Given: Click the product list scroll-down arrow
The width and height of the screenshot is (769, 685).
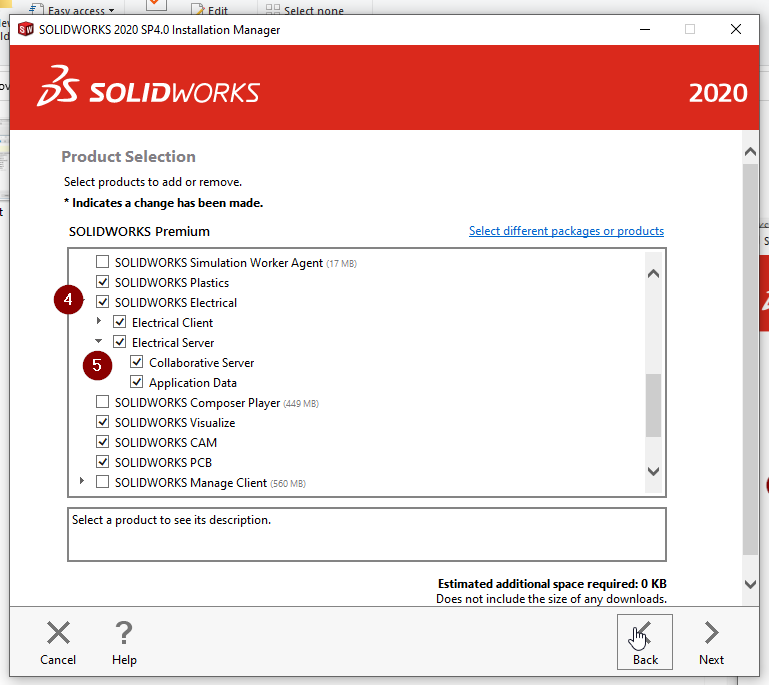Looking at the screenshot, I should coord(653,471).
